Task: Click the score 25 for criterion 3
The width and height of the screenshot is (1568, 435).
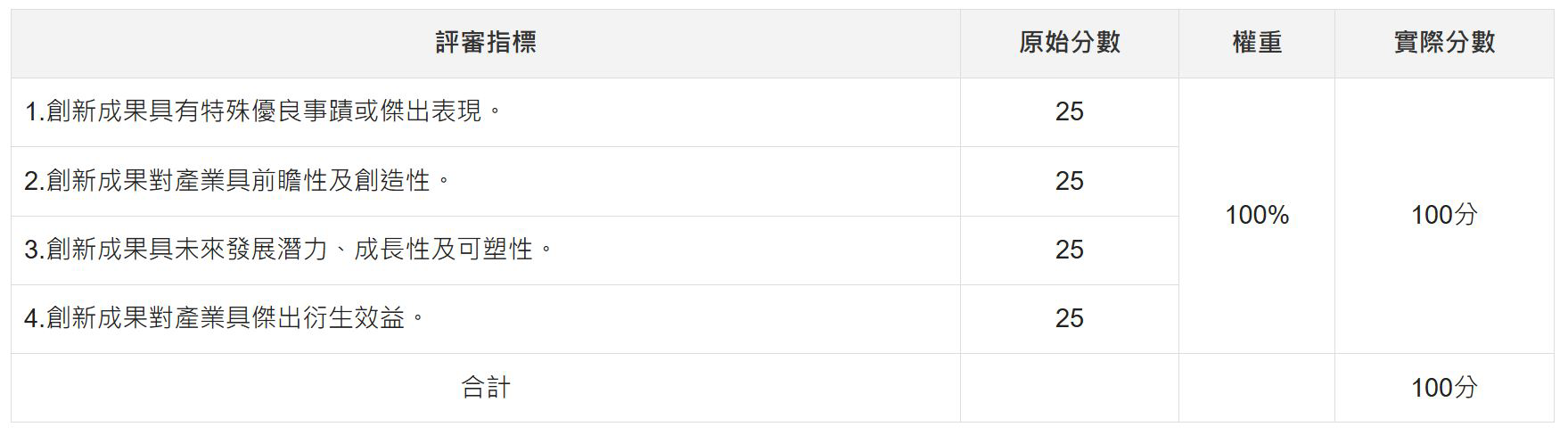Action: point(1070,250)
